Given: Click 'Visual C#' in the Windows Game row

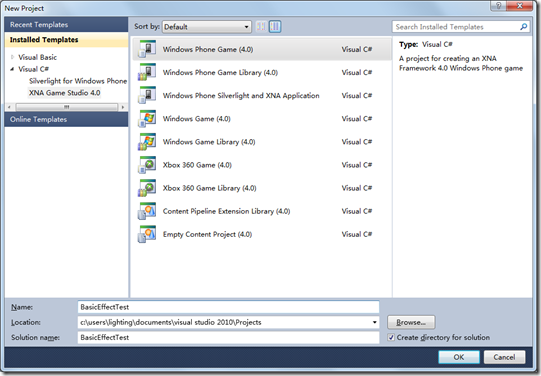Looking at the screenshot, I should (357, 119).
